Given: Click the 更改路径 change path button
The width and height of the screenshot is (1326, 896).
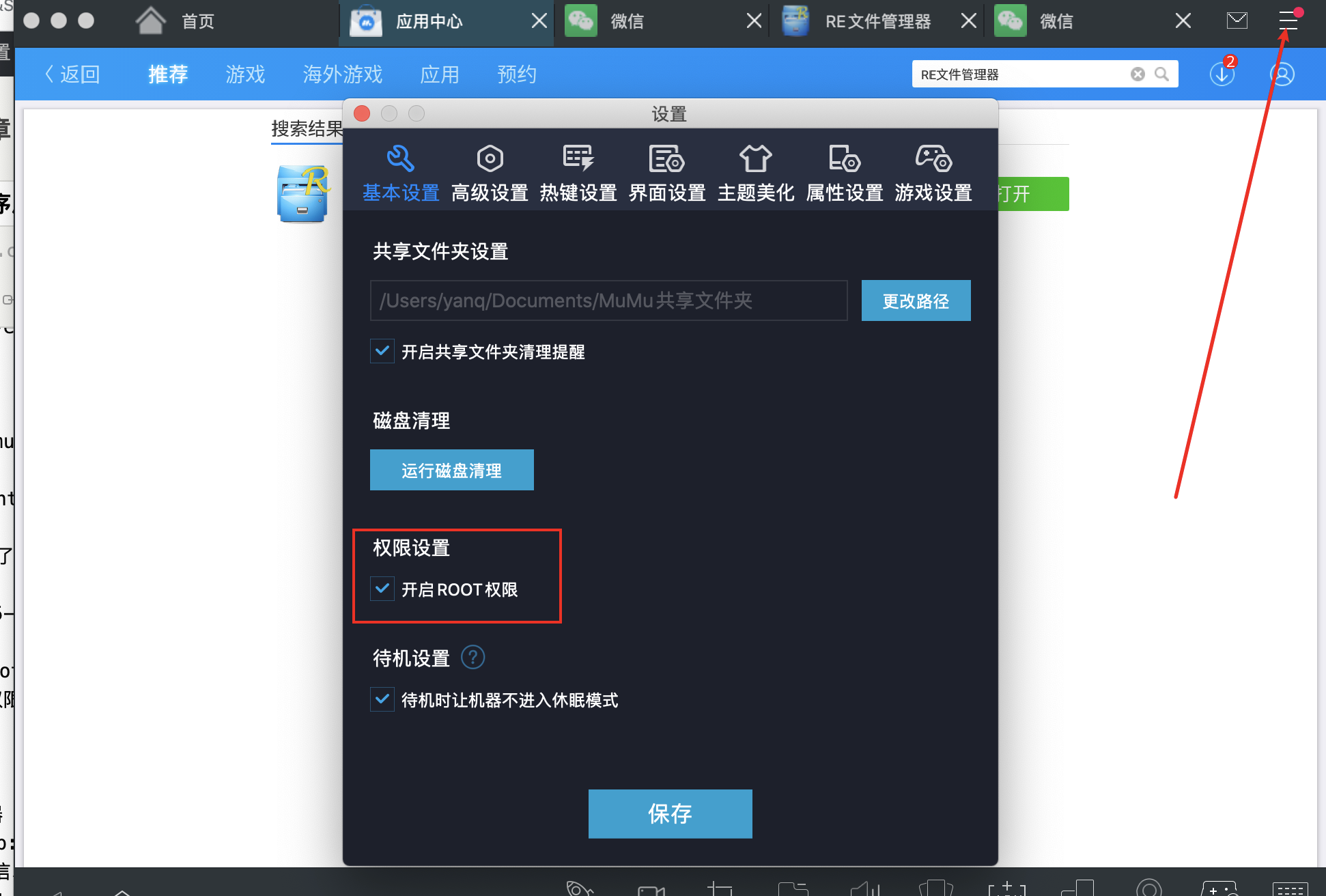Looking at the screenshot, I should (x=916, y=300).
